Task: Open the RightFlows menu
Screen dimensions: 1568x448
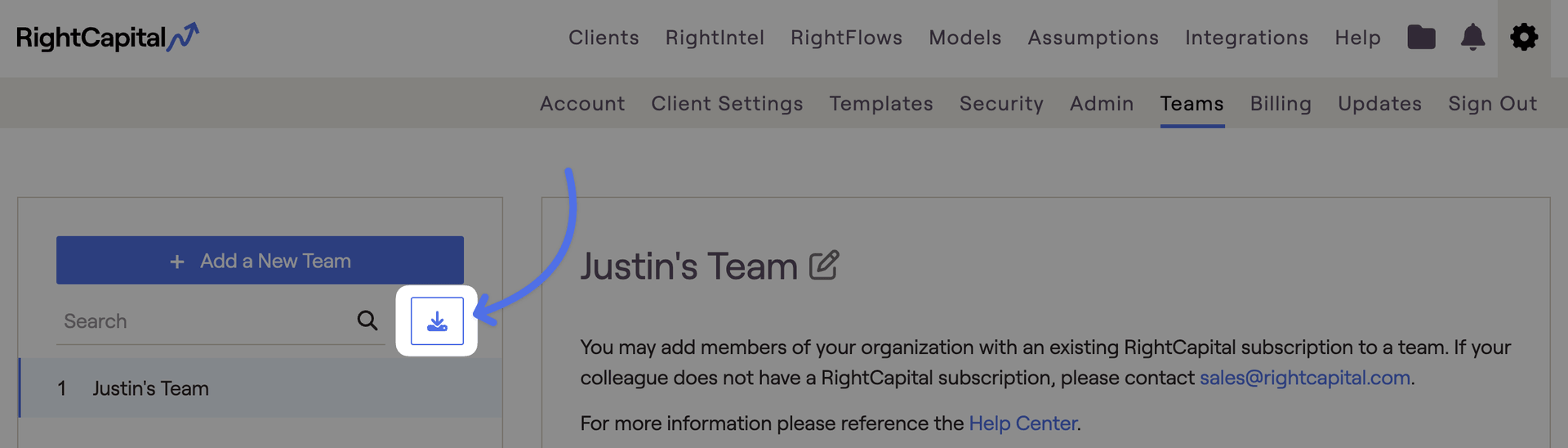Action: 846,38
